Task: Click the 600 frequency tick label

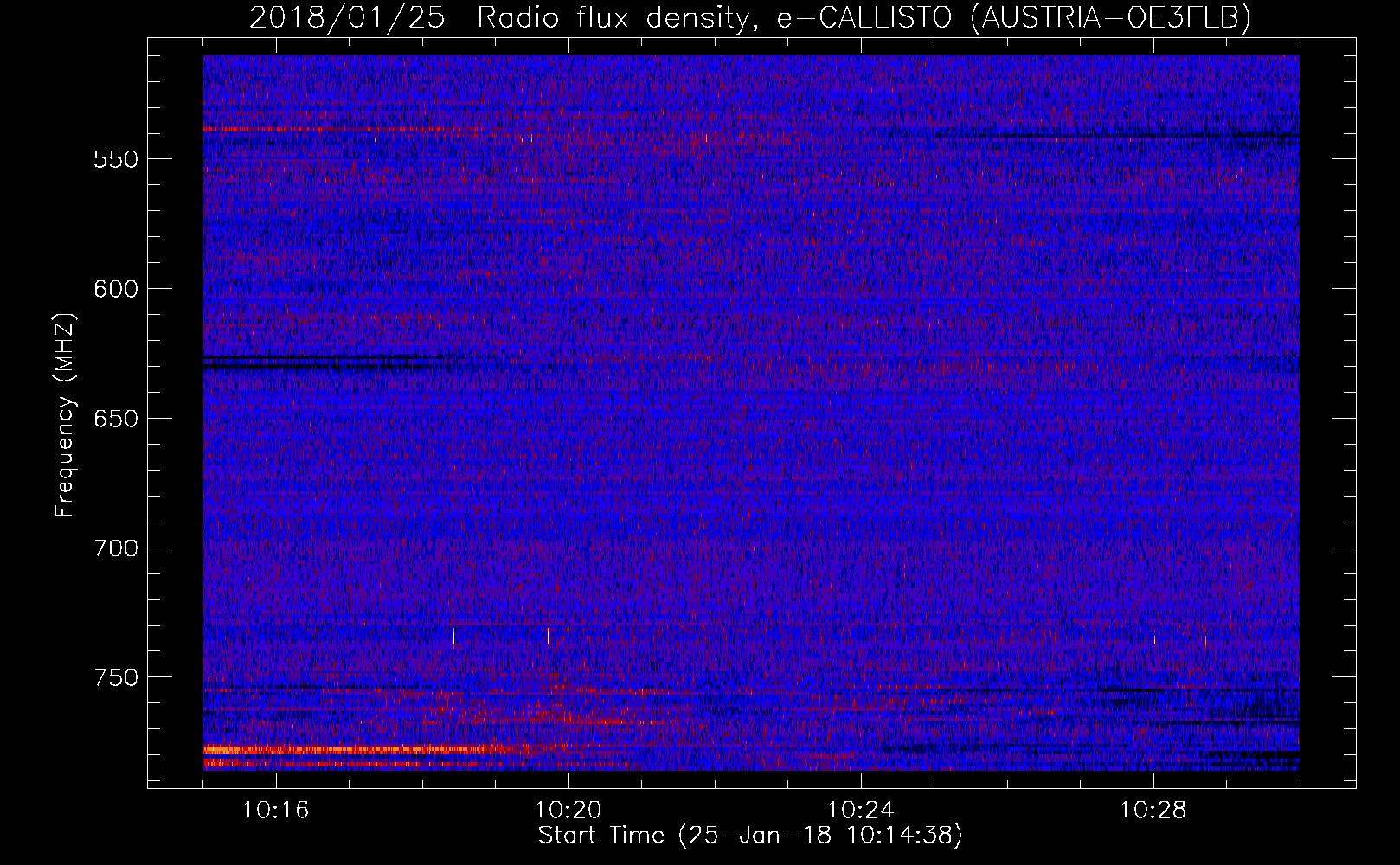Action: tap(116, 289)
